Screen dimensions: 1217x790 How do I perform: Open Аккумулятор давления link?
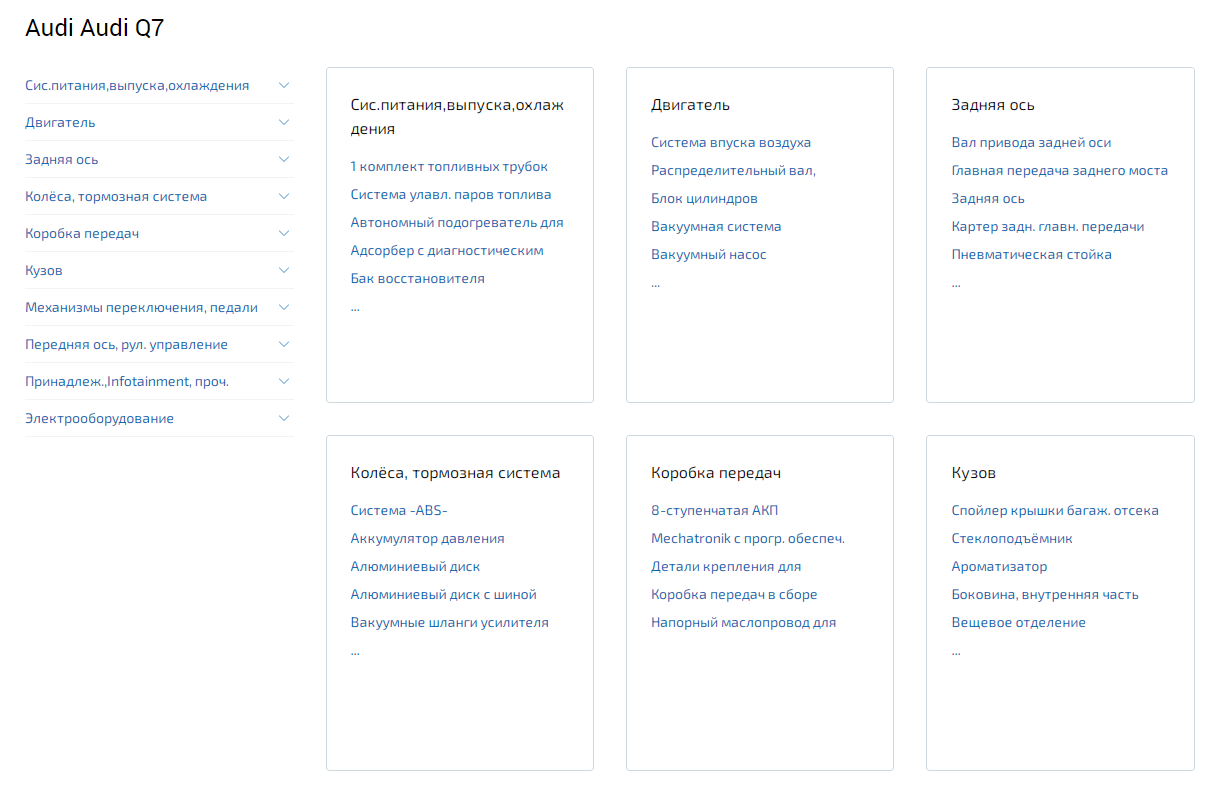(427, 539)
